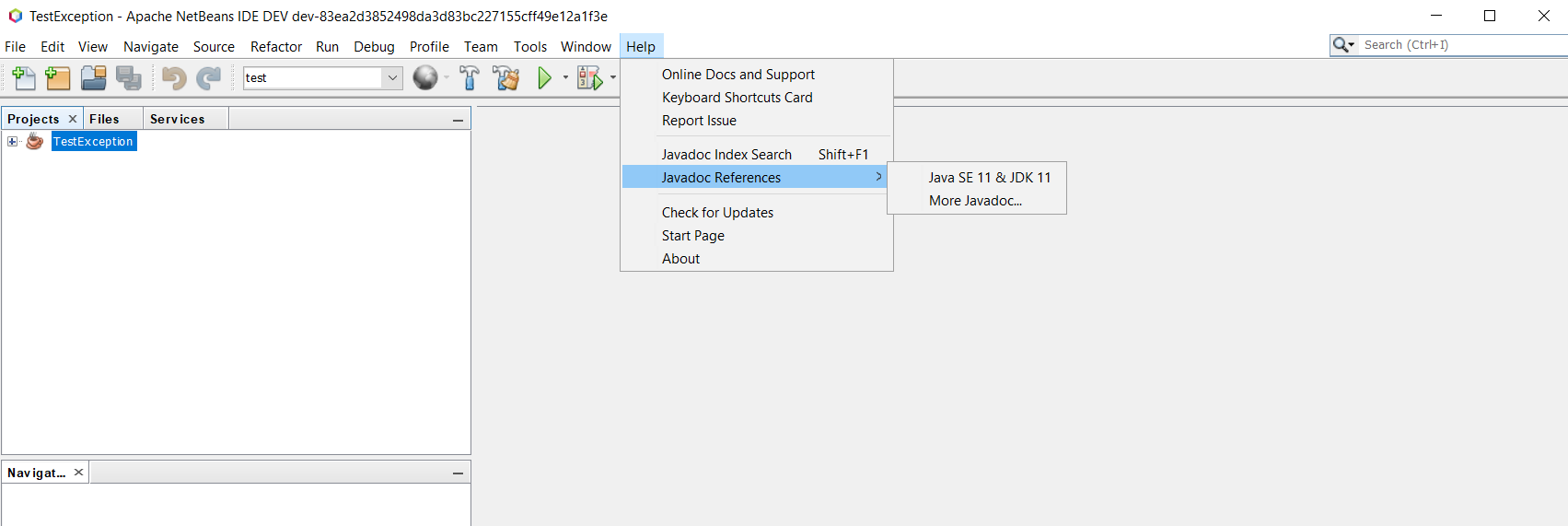Open the Run menu

coord(327,46)
